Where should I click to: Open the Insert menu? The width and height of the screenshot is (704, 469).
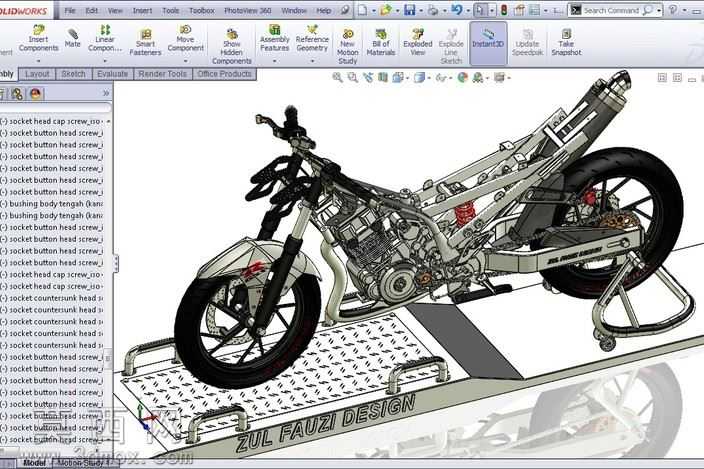coord(142,10)
